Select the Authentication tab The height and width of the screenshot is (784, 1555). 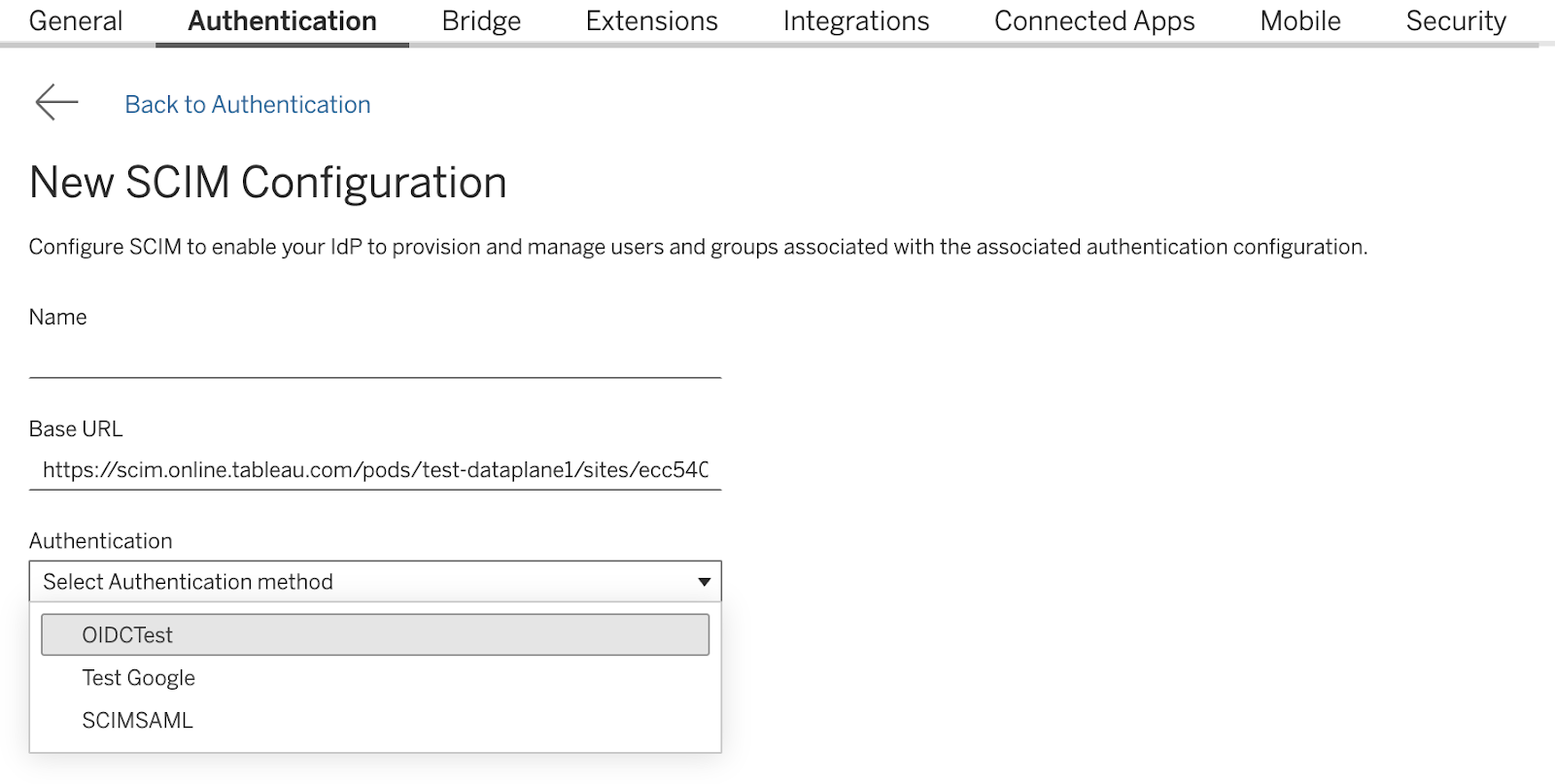[x=282, y=21]
